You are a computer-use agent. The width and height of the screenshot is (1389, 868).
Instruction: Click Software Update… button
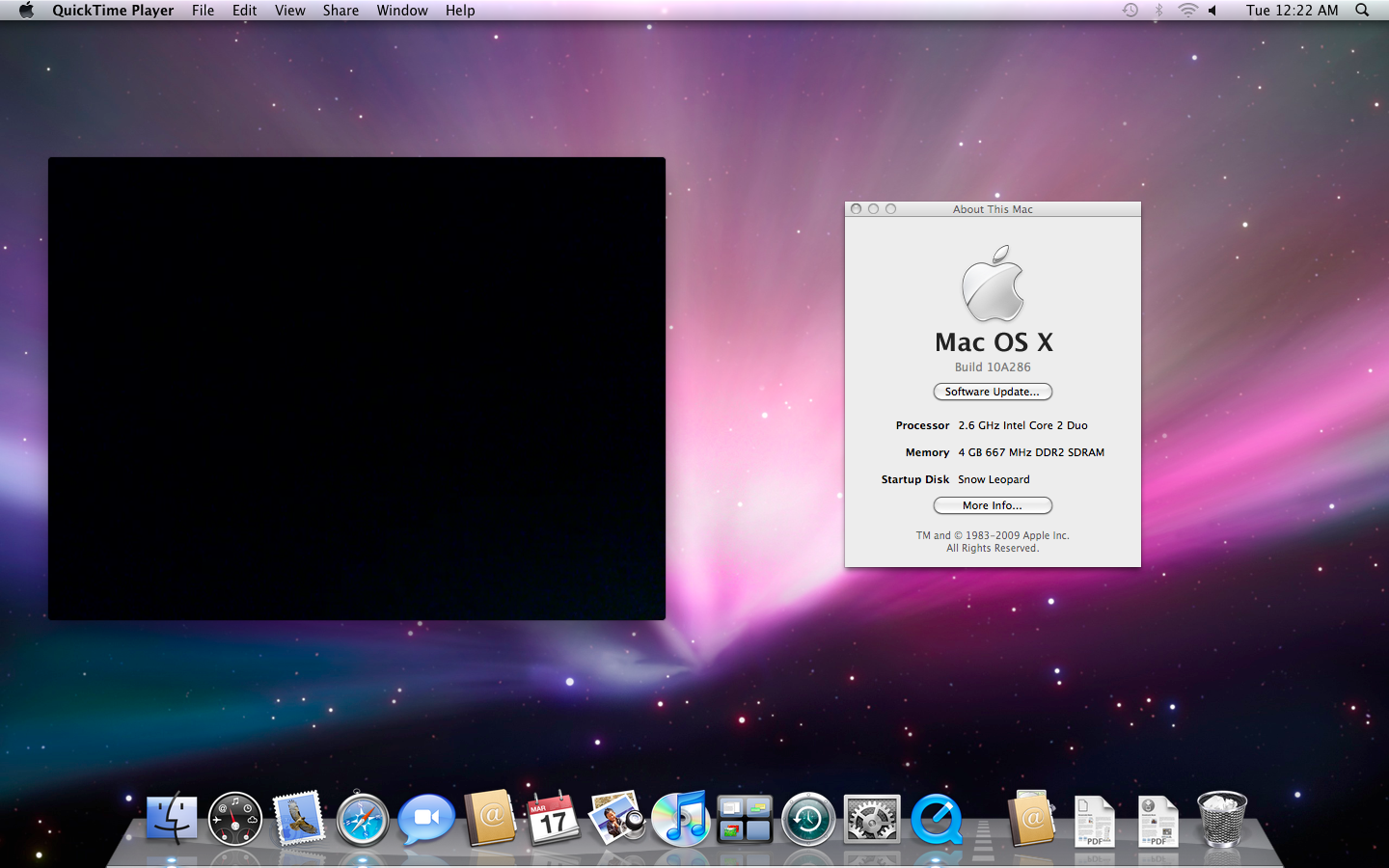tap(993, 392)
